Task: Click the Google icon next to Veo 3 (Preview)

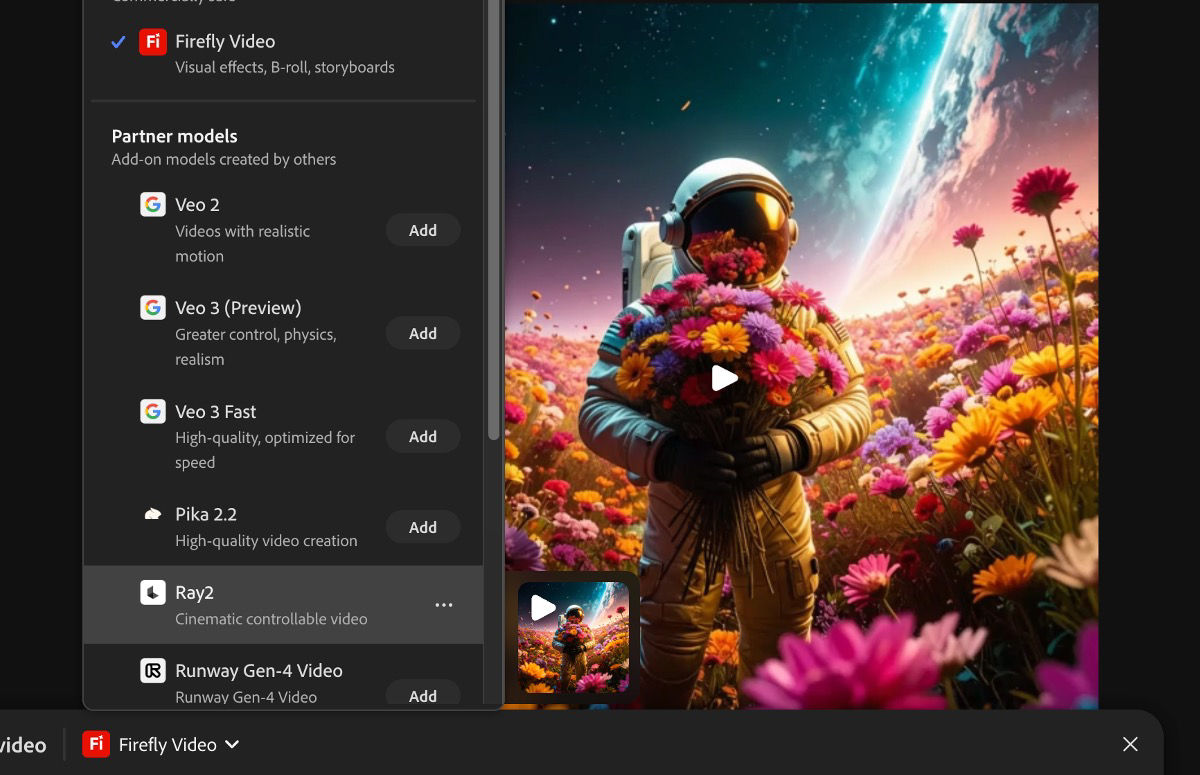Action: click(153, 307)
